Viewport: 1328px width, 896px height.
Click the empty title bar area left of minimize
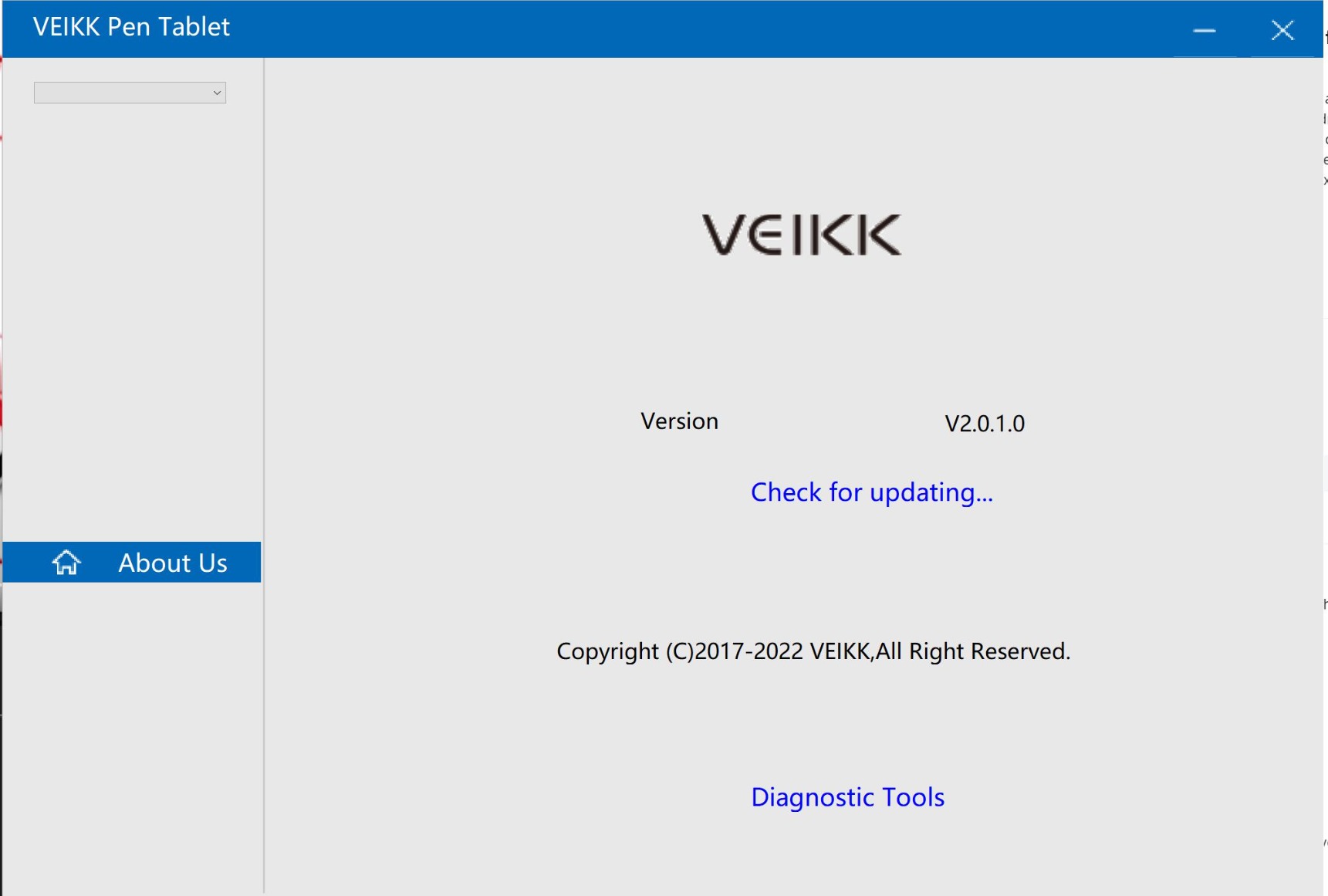[694, 29]
